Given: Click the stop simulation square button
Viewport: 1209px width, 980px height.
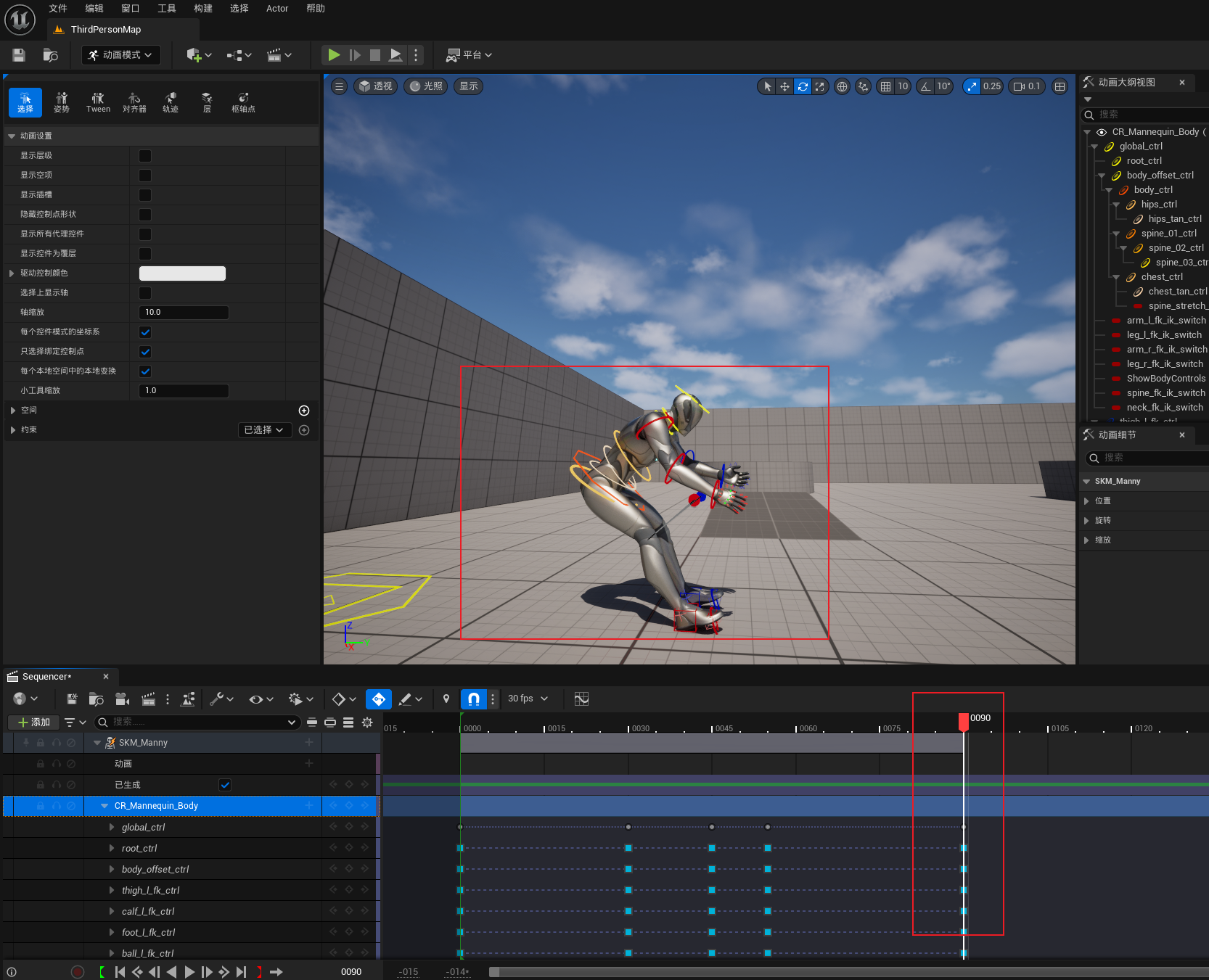Looking at the screenshot, I should [375, 54].
